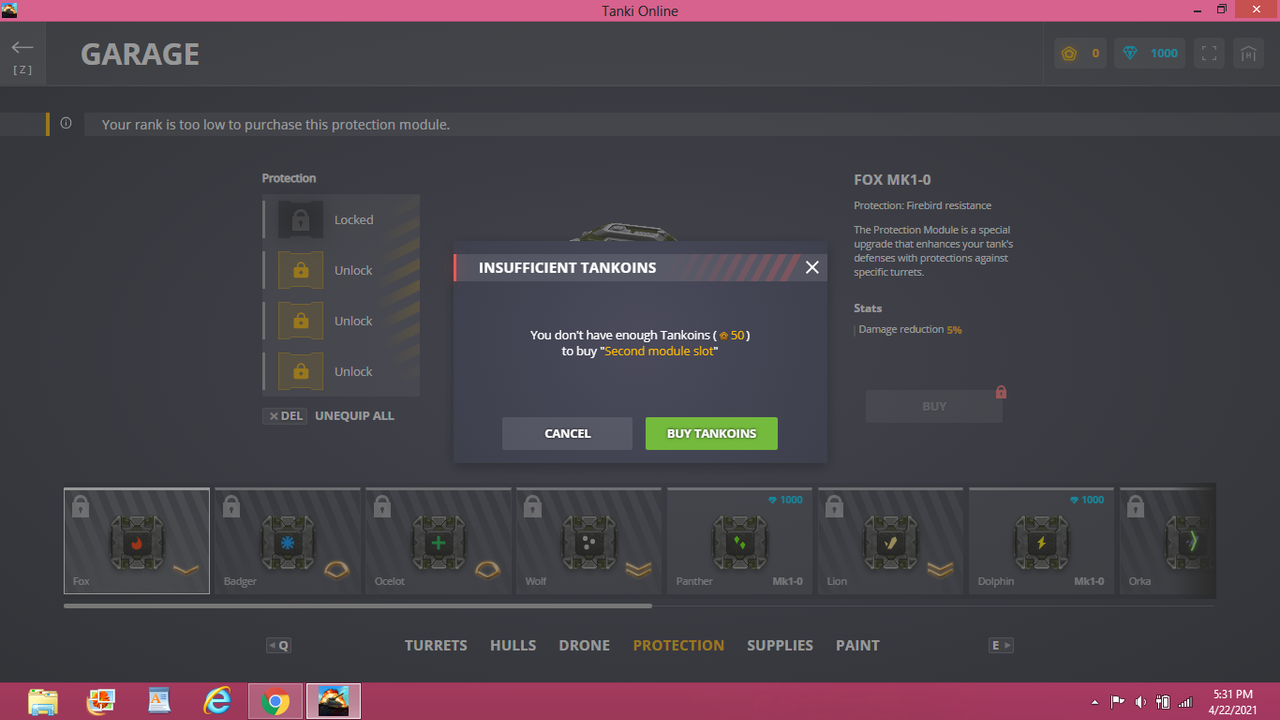
Task: Select the Ocelot isida module card
Action: [x=439, y=541]
